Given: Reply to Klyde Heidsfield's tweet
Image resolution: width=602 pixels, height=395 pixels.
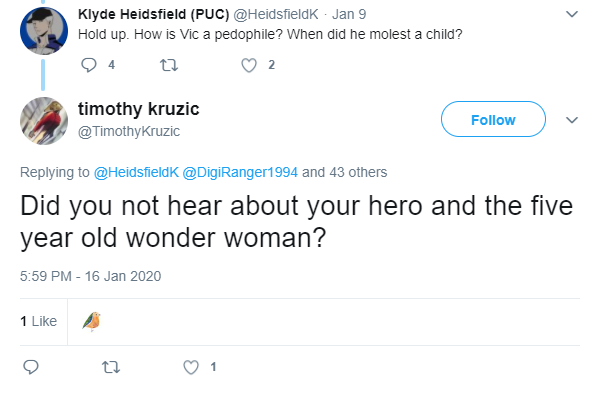Looking at the screenshot, I should [89, 65].
